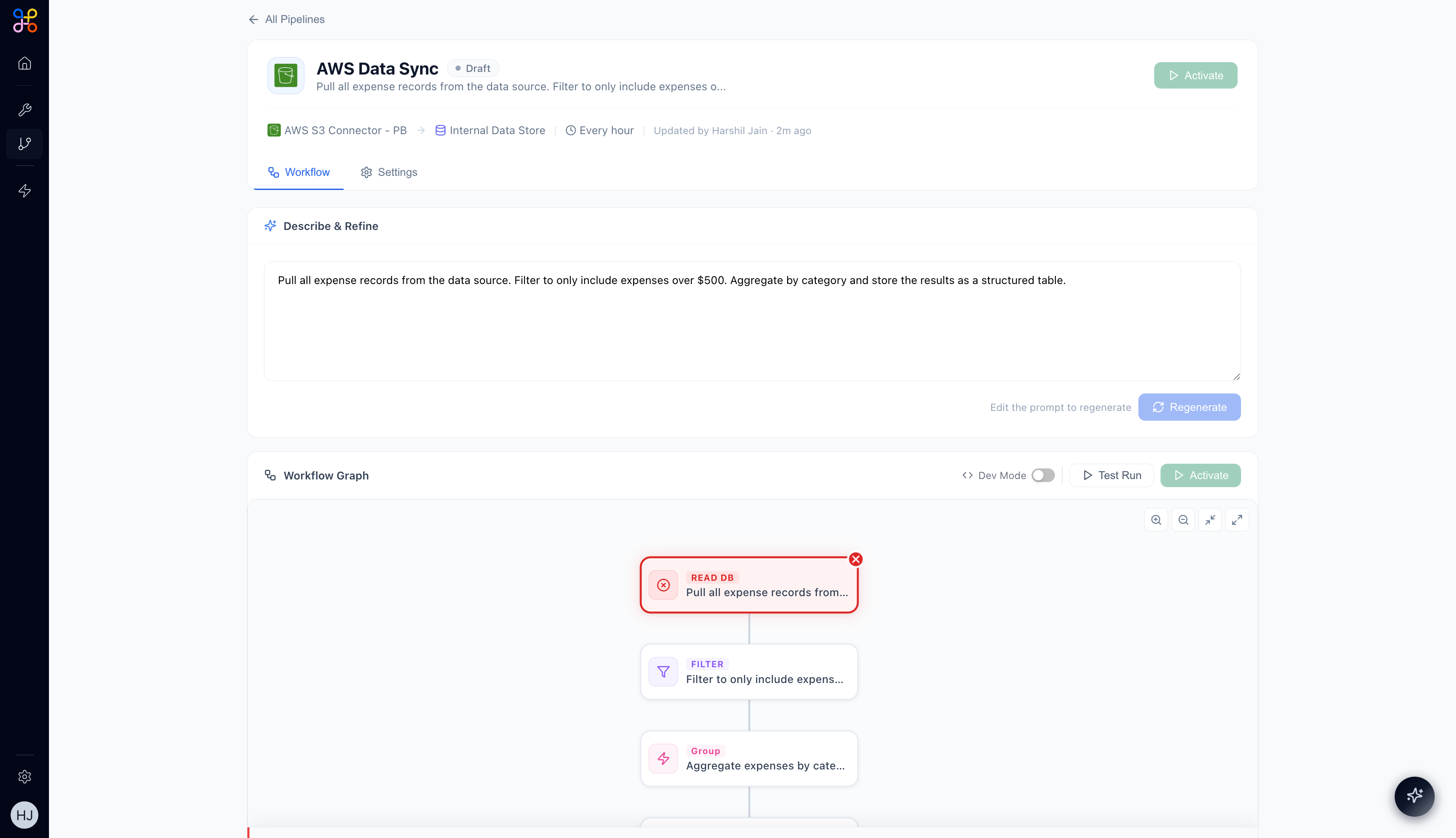This screenshot has width=1456, height=838.
Task: Select the pipelines branch sidebar icon
Action: [x=25, y=143]
